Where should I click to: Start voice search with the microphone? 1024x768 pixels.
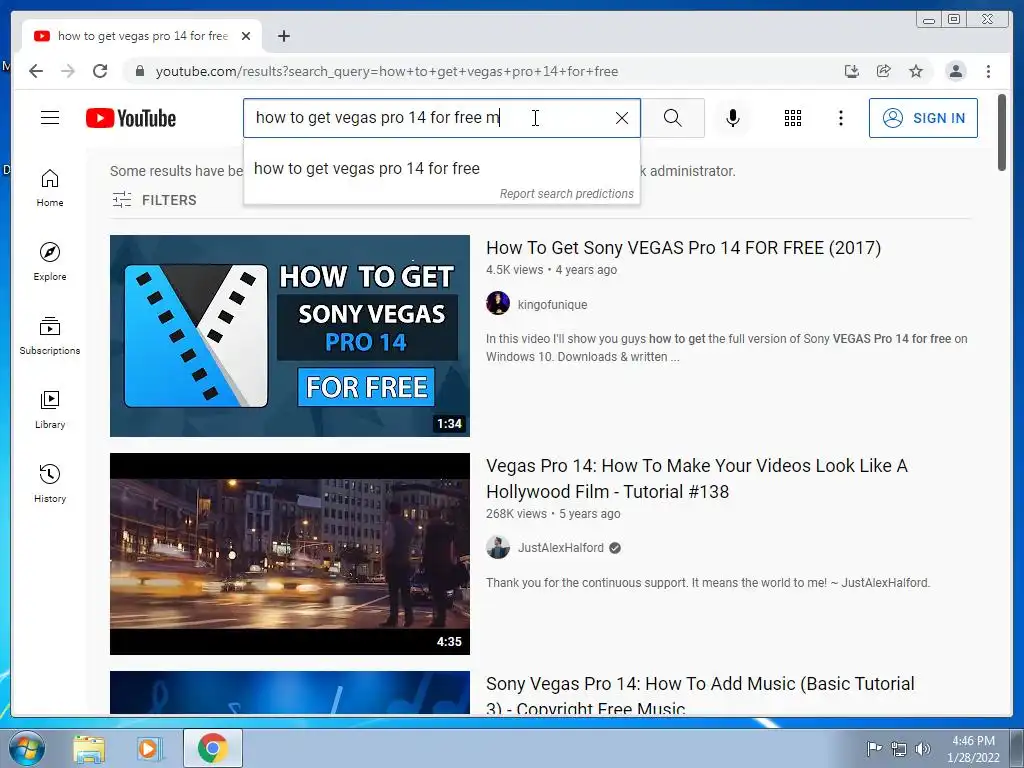pos(733,118)
